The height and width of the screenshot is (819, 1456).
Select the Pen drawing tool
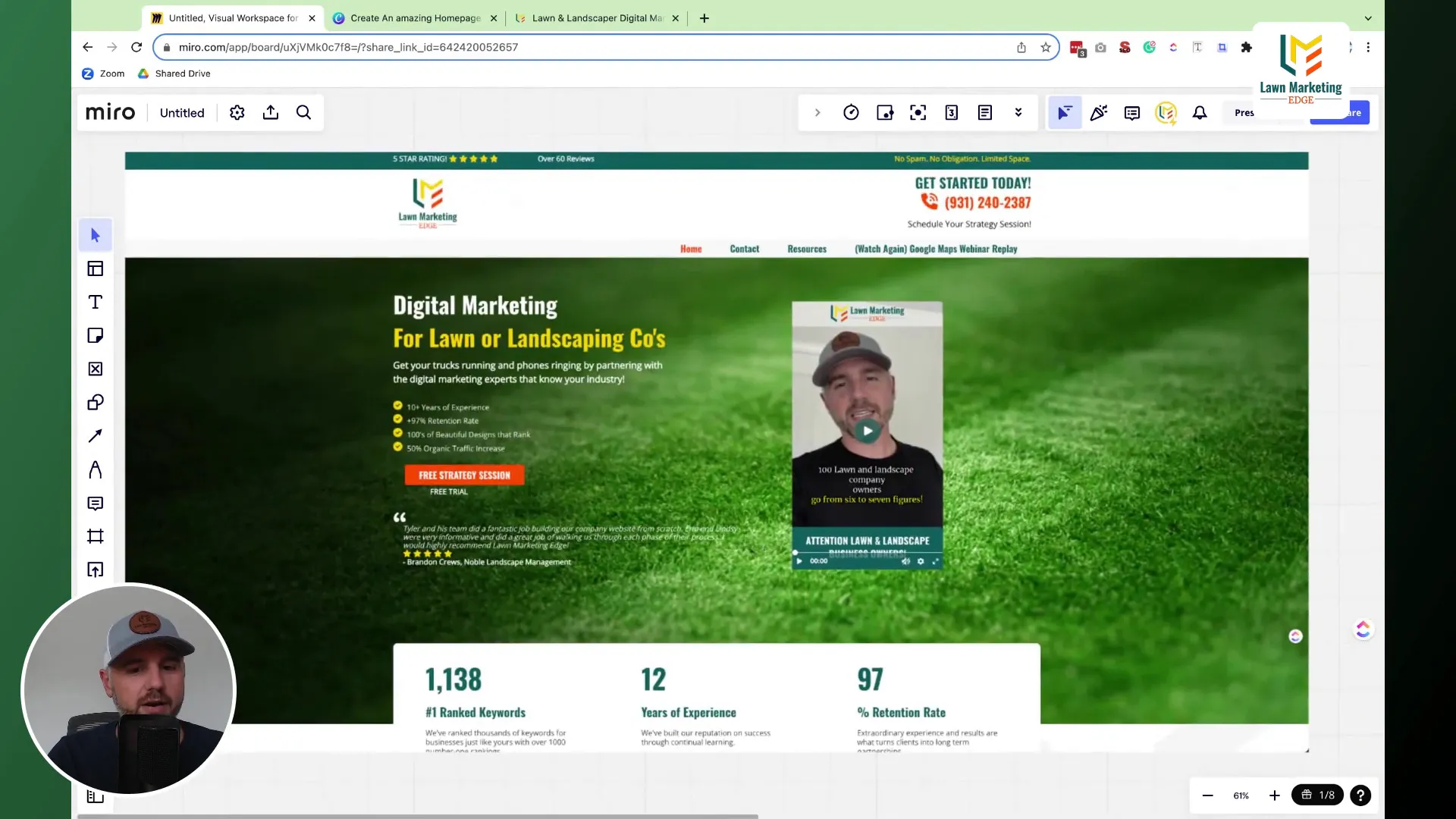tap(95, 469)
